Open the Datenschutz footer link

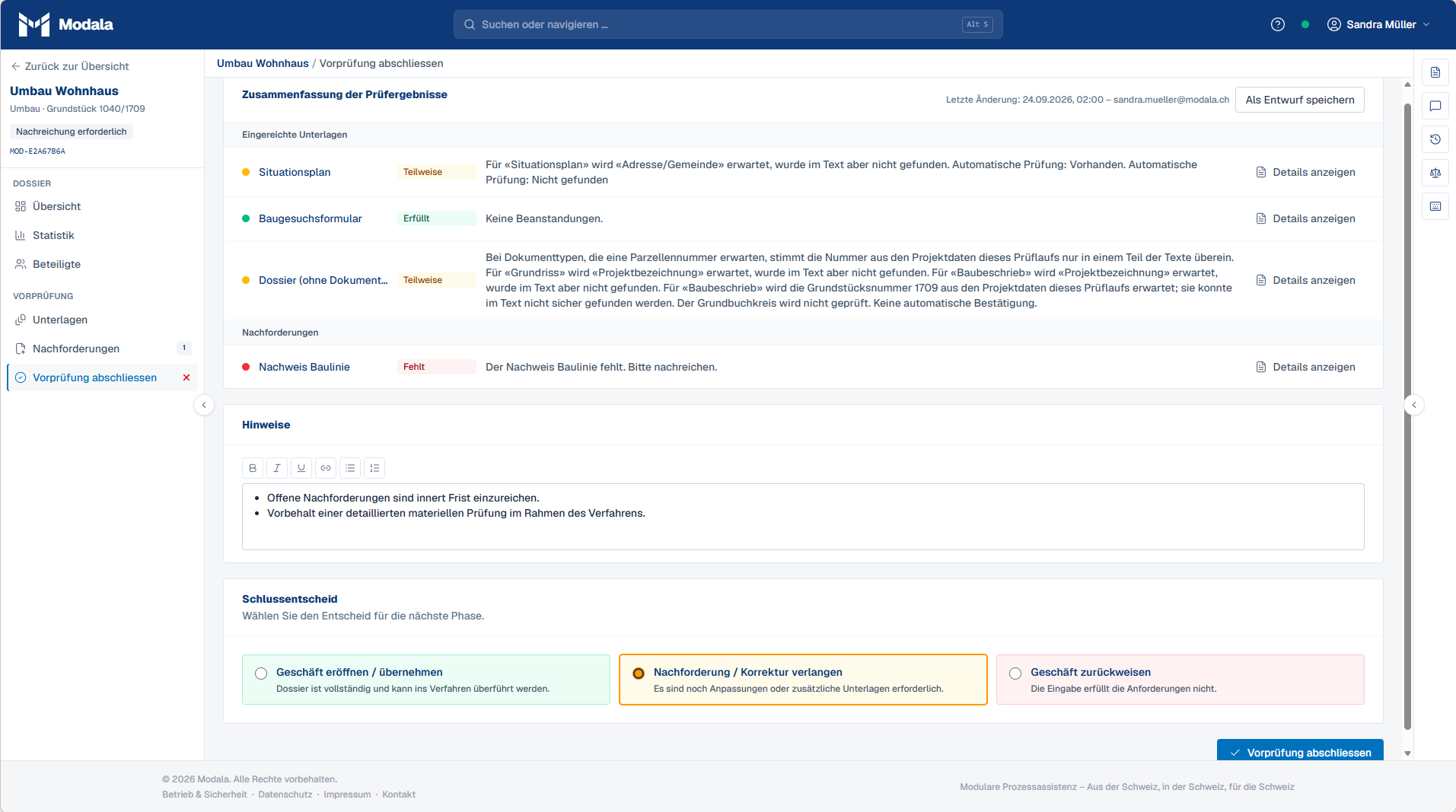(285, 794)
